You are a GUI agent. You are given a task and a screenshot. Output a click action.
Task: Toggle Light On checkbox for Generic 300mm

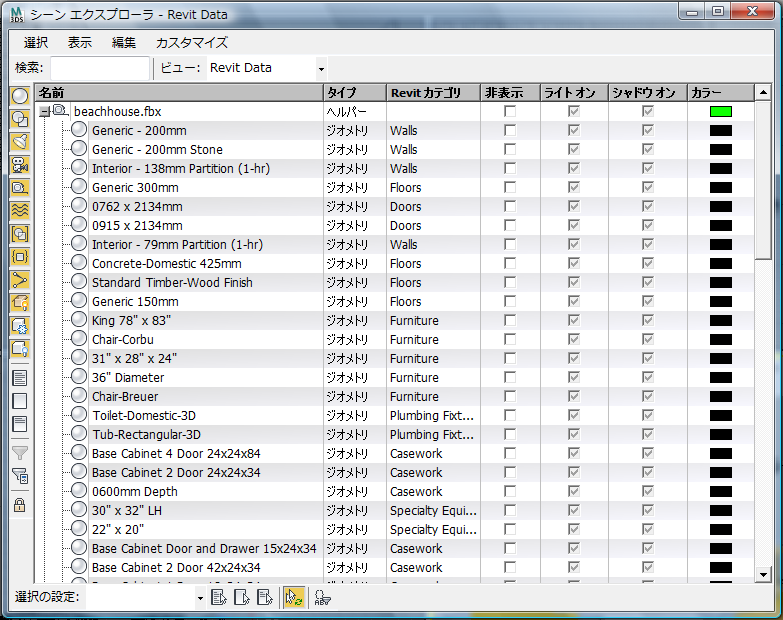coord(574,187)
